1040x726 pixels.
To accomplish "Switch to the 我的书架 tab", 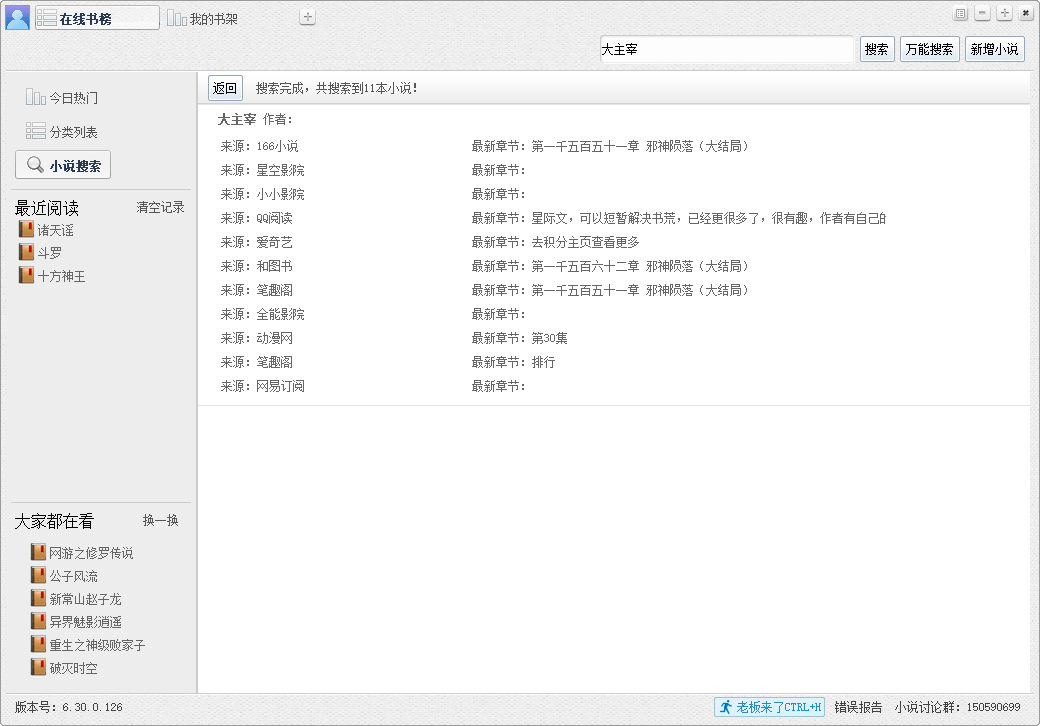I will 203,17.
